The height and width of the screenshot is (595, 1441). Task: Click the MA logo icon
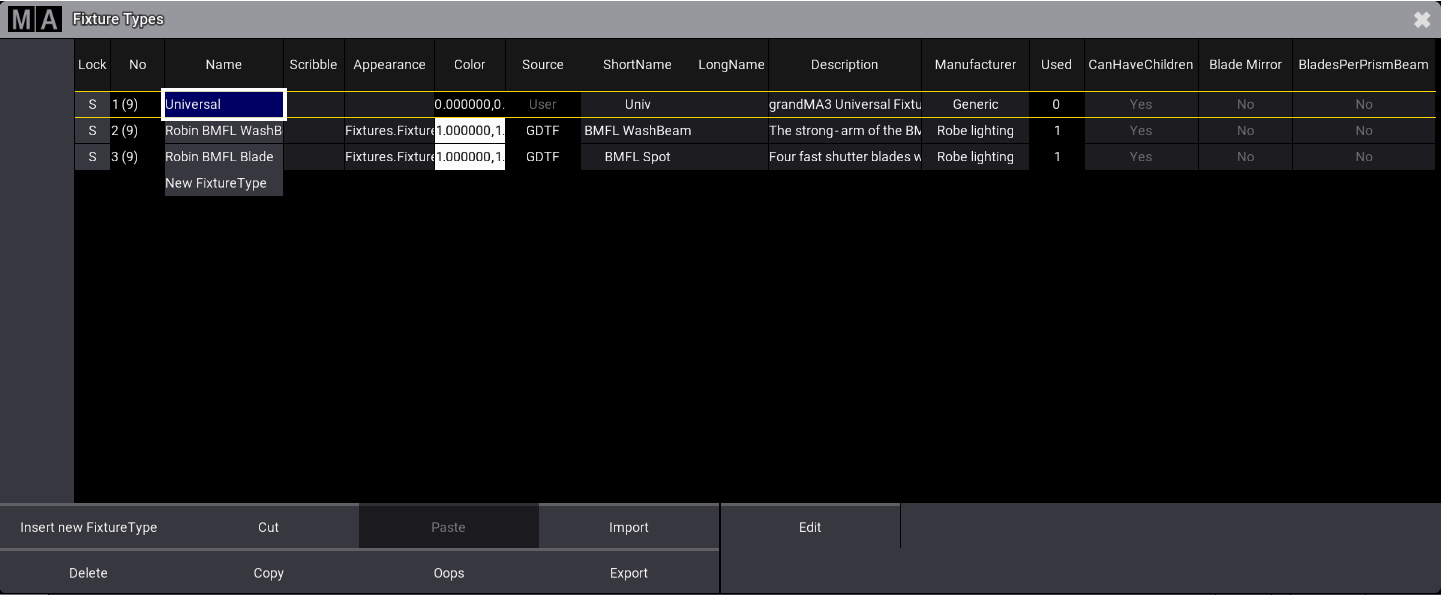click(34, 19)
